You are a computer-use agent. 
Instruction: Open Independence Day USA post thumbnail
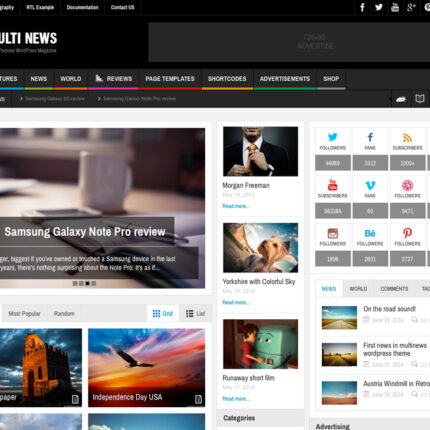tap(147, 367)
